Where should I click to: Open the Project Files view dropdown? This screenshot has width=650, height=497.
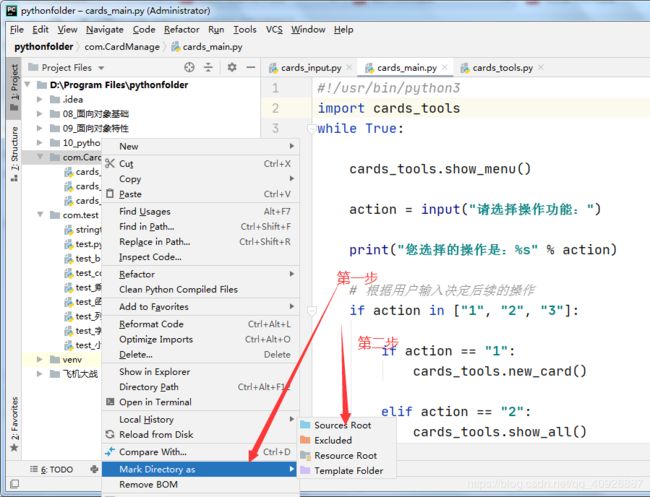pos(101,68)
